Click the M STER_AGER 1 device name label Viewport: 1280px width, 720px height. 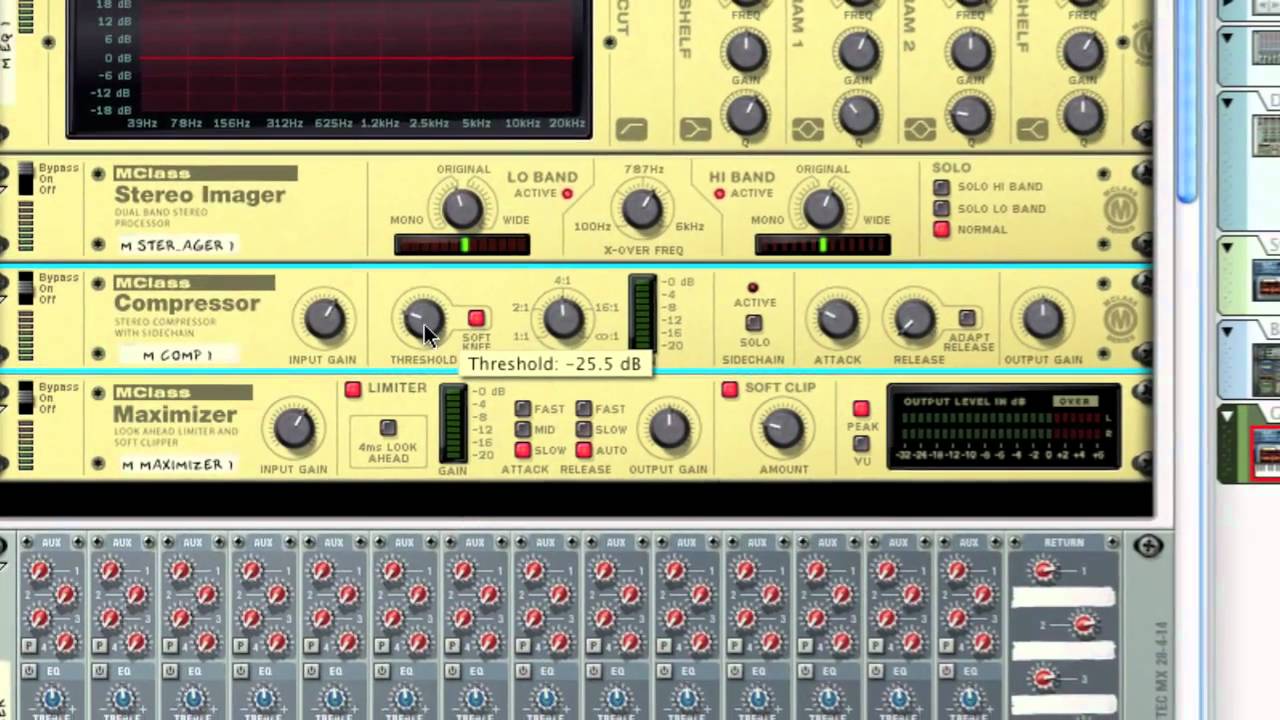178,245
